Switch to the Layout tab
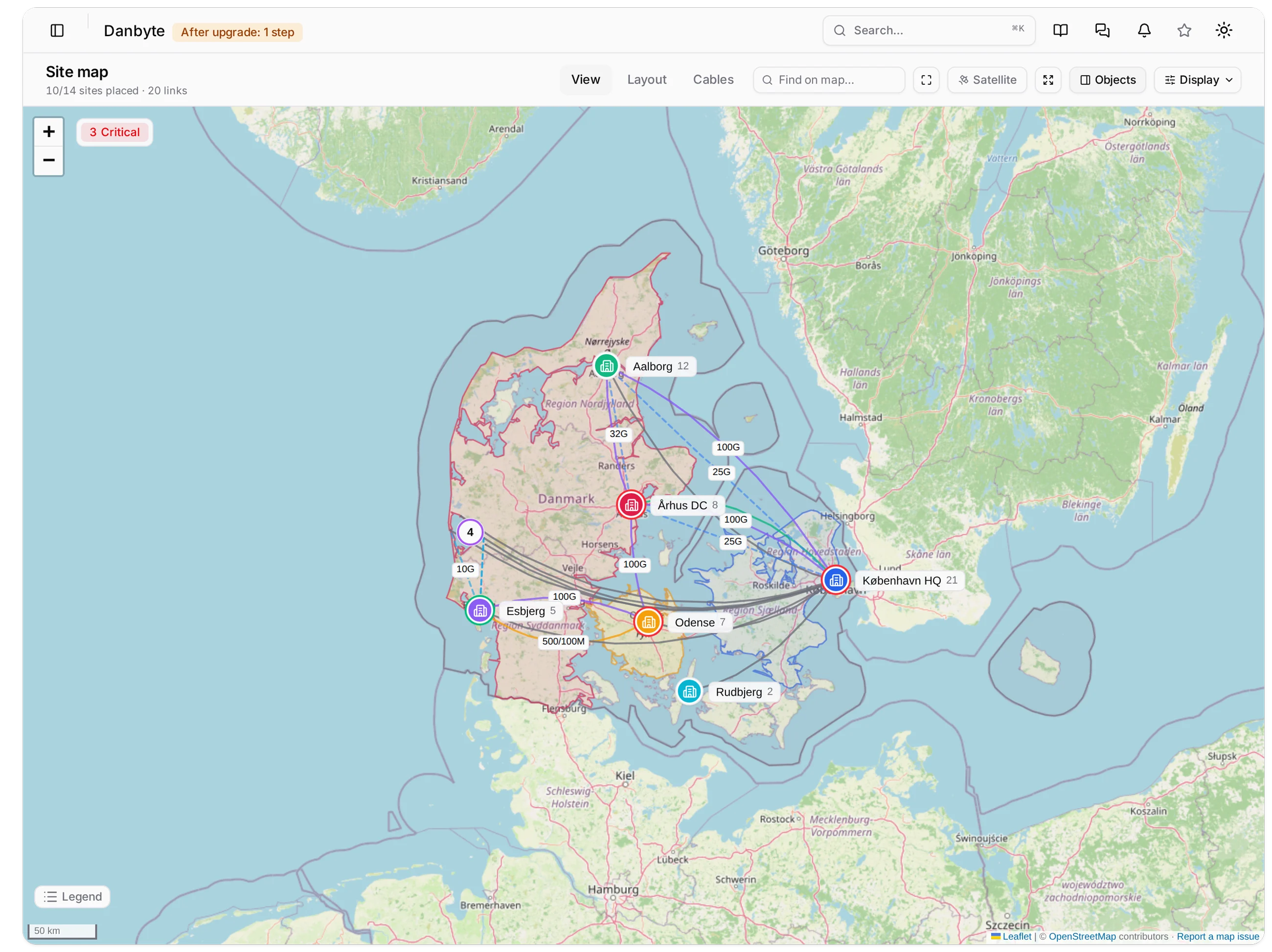The image size is (1272, 952). pyautogui.click(x=646, y=80)
